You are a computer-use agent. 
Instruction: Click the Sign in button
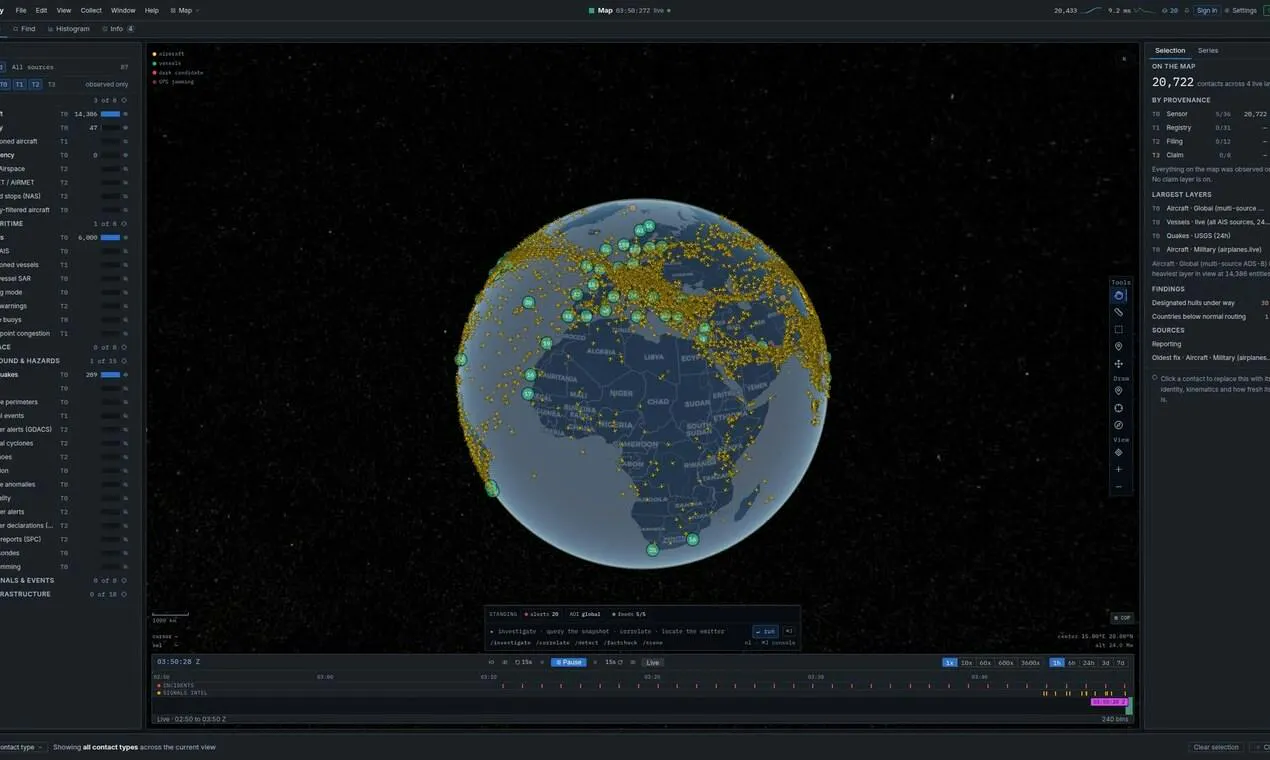coord(1207,10)
